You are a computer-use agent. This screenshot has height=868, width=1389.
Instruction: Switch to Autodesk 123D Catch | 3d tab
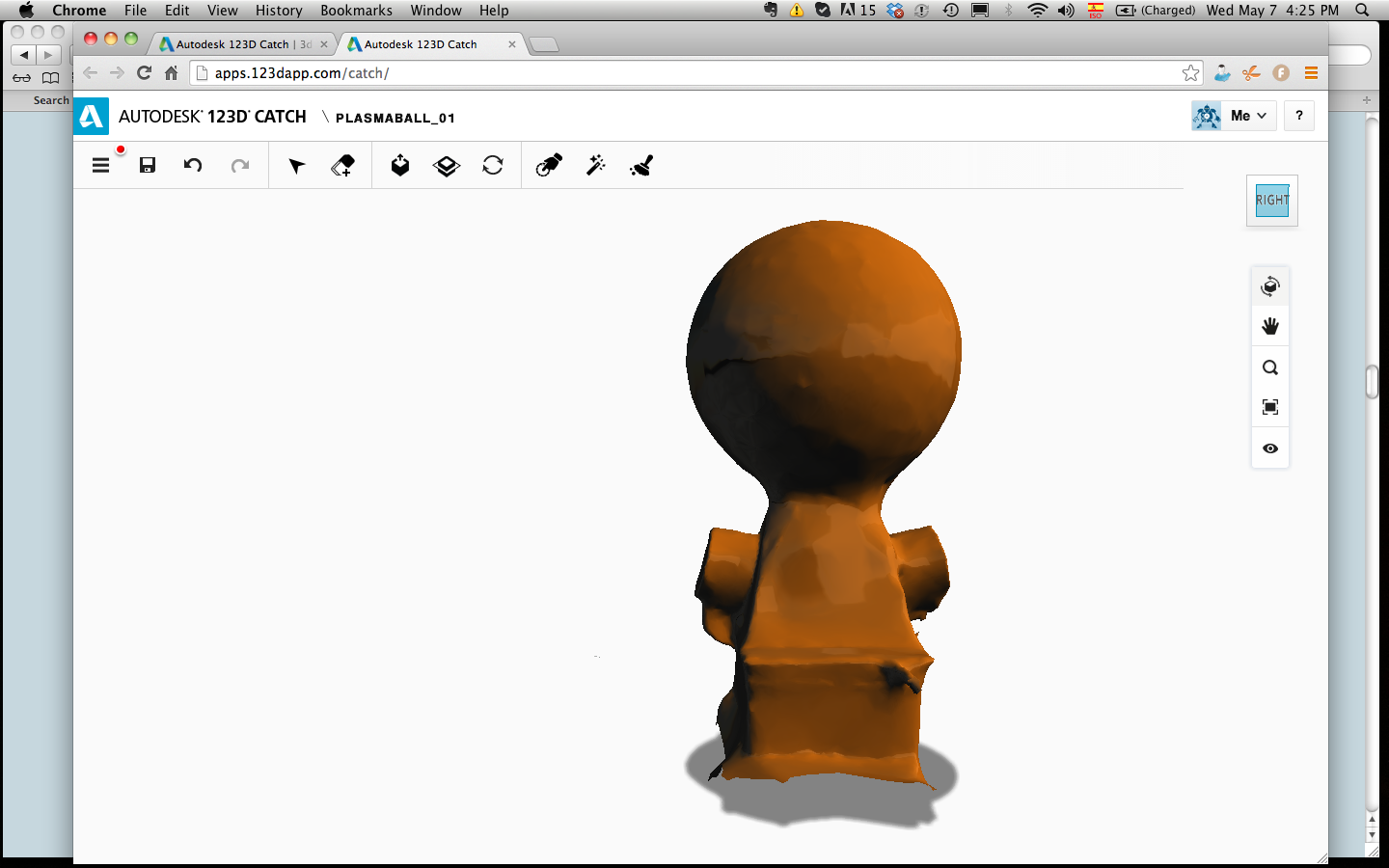[x=244, y=44]
